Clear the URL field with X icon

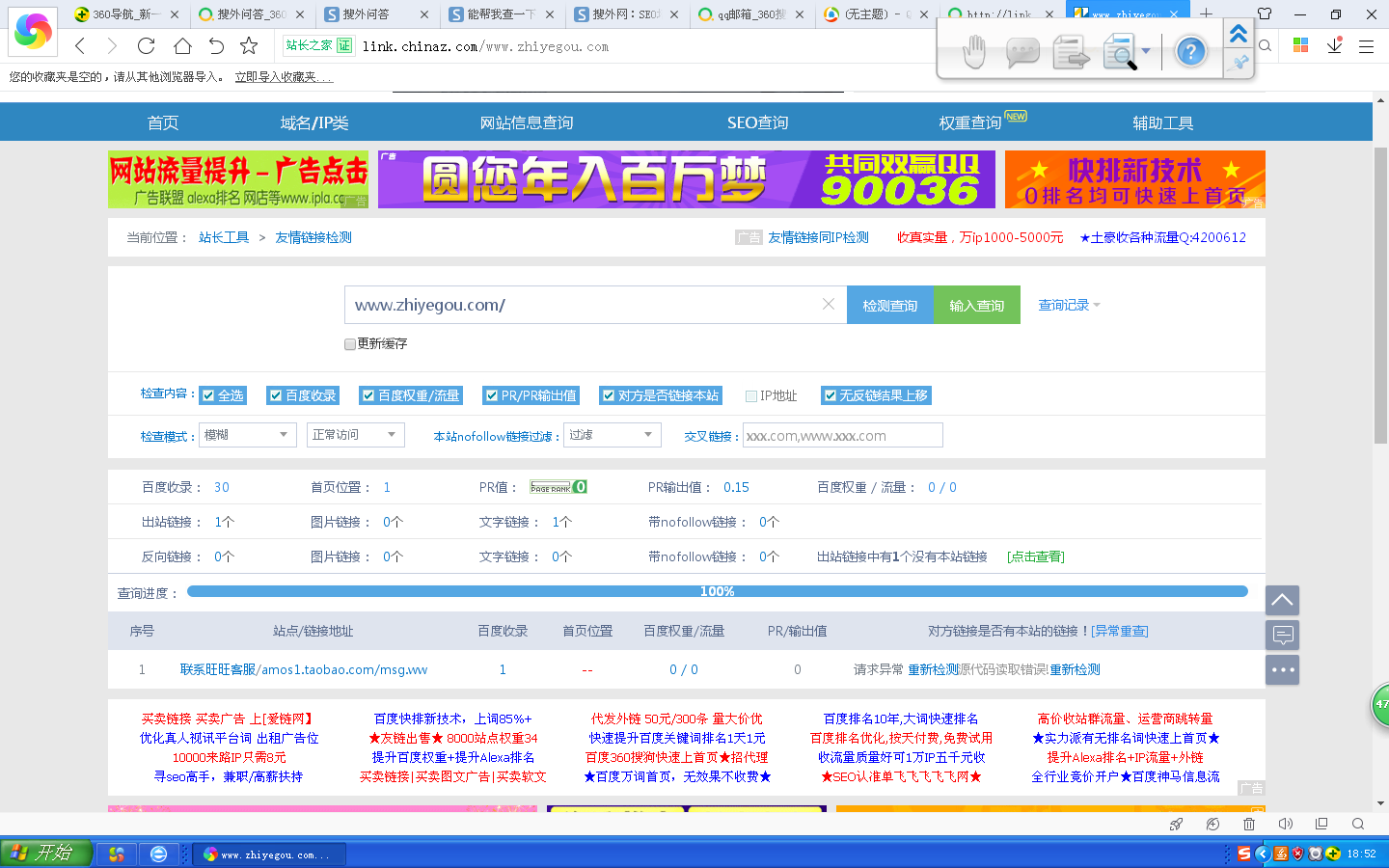pyautogui.click(x=828, y=304)
